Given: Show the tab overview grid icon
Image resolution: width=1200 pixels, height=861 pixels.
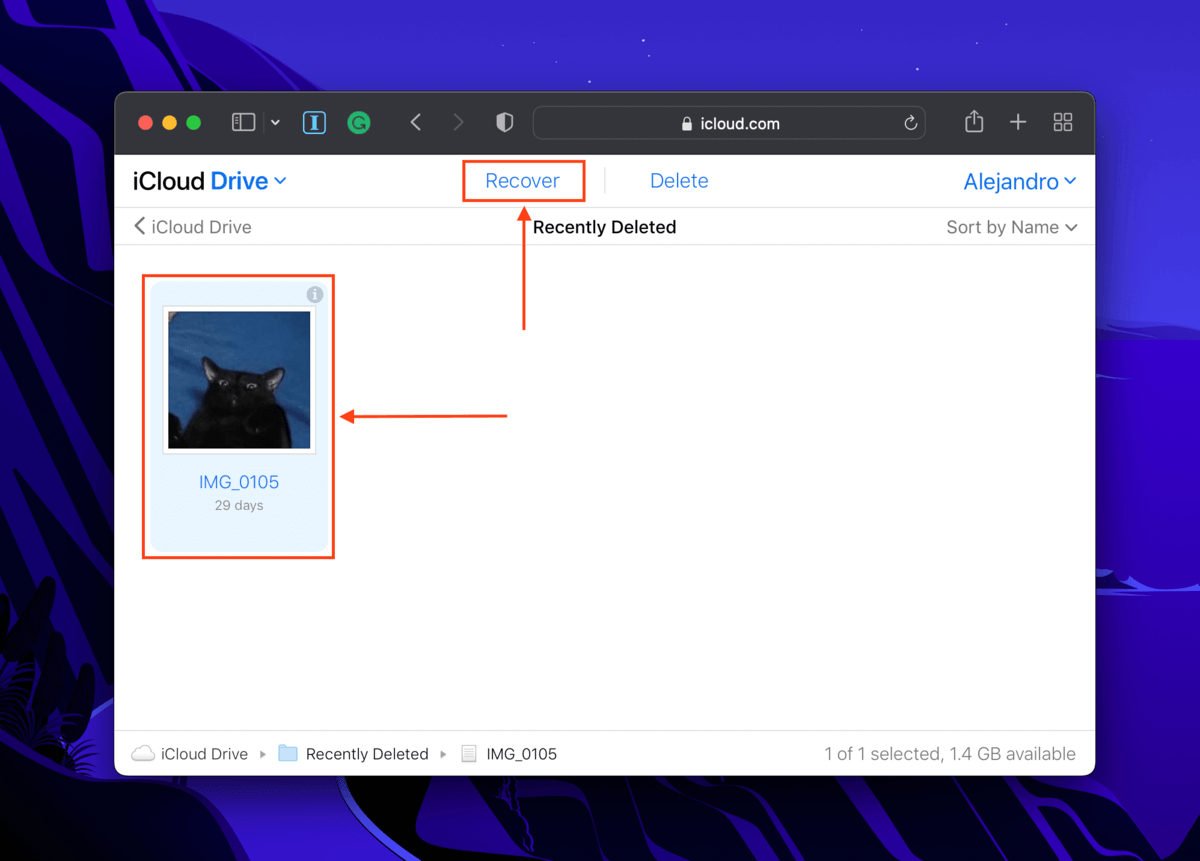Looking at the screenshot, I should tap(1063, 122).
